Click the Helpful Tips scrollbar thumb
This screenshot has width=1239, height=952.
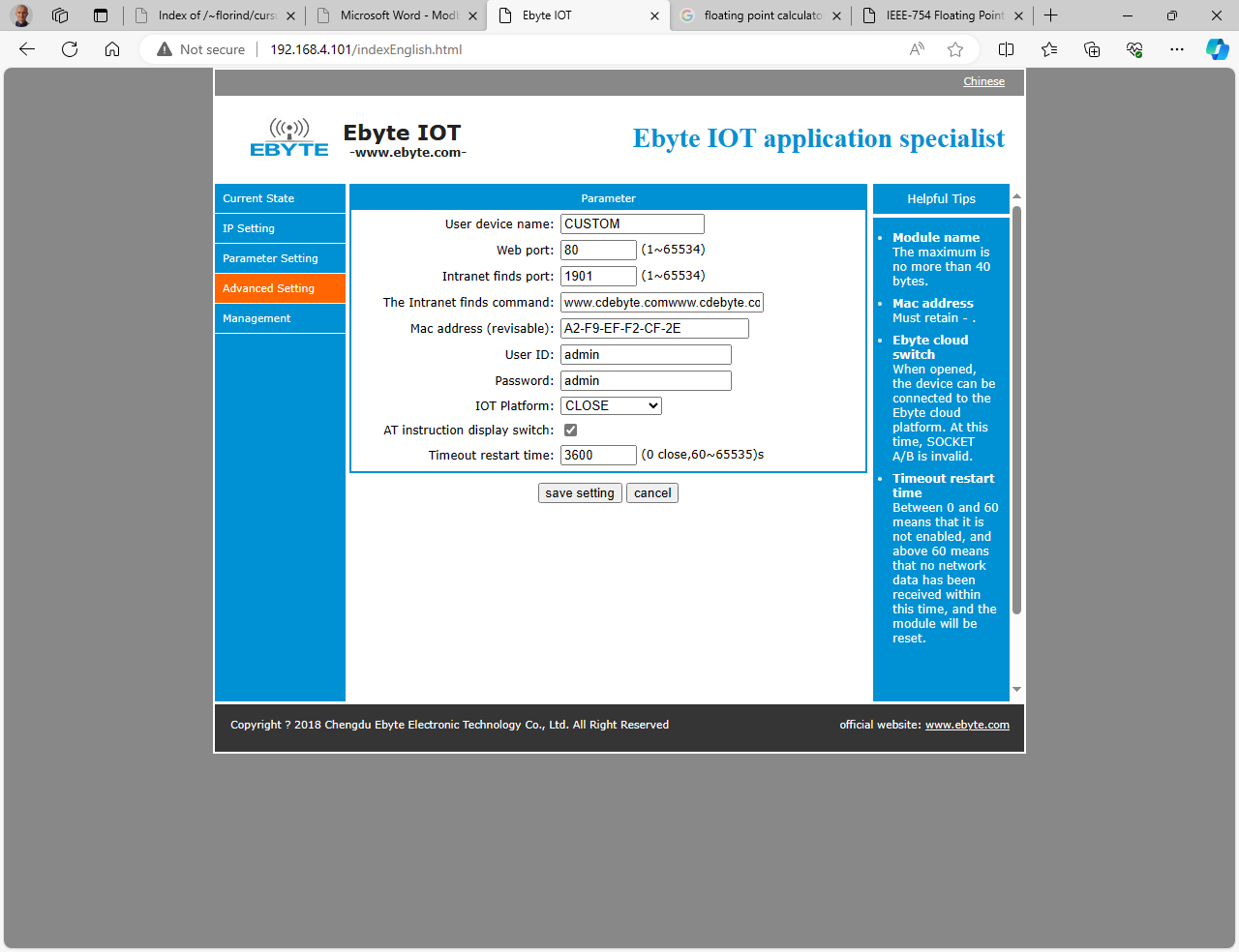(1016, 410)
